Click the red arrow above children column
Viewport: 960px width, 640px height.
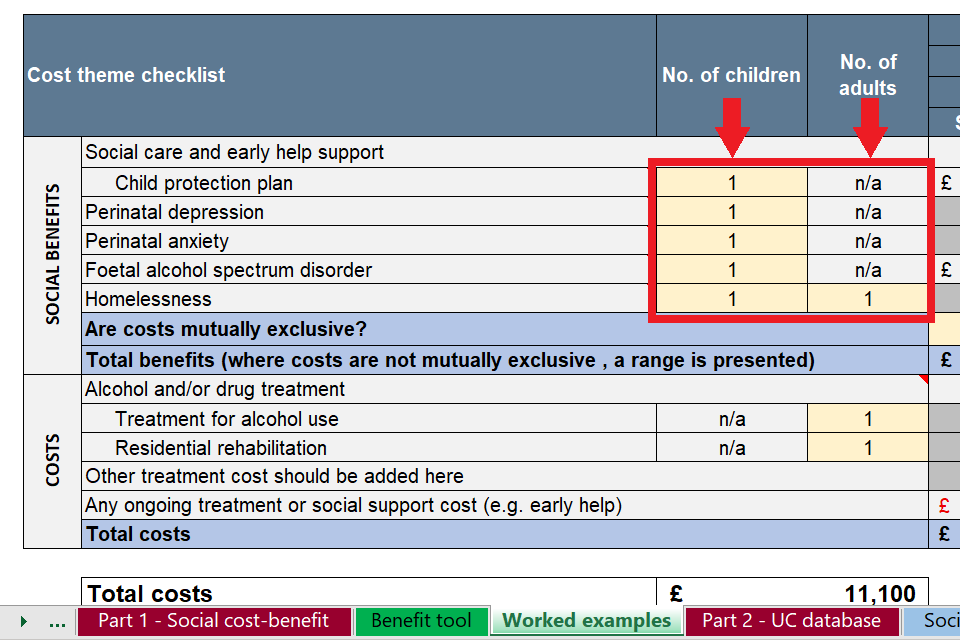(732, 127)
